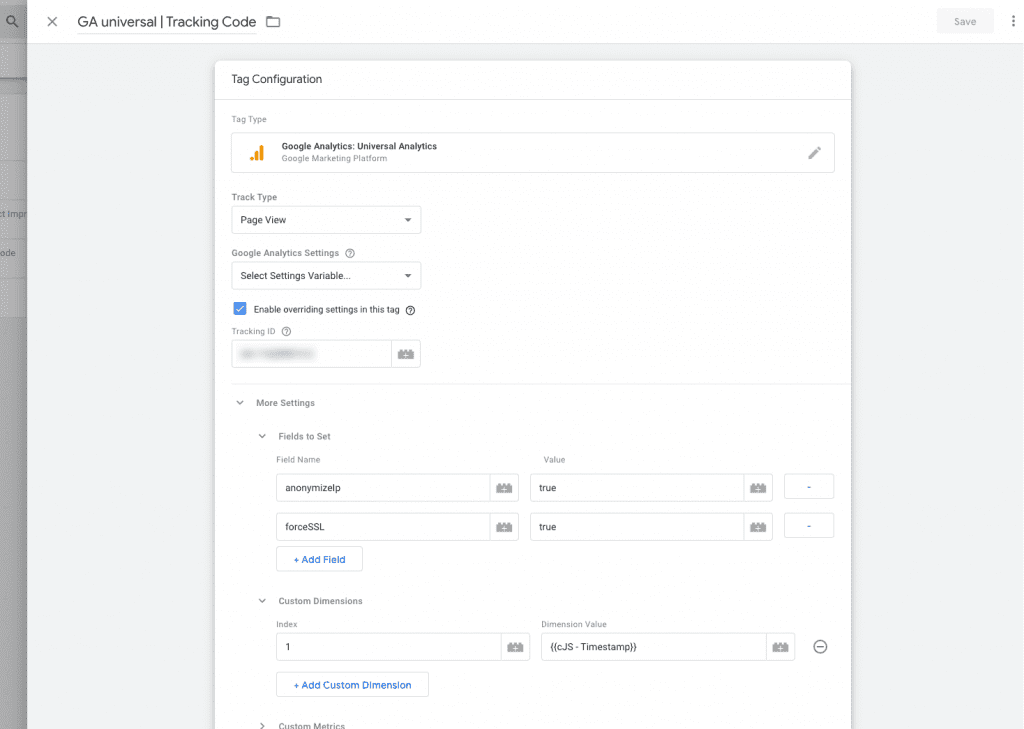Click the Google Analytics bar chart logo
1024x729 pixels.
tap(257, 153)
